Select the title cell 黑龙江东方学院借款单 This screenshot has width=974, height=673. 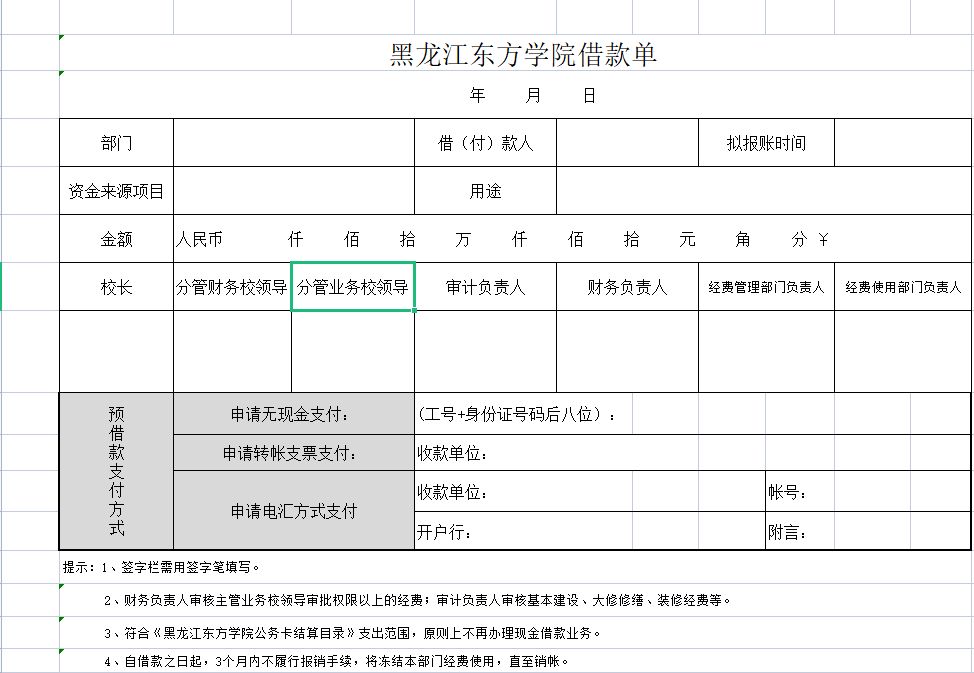click(516, 53)
